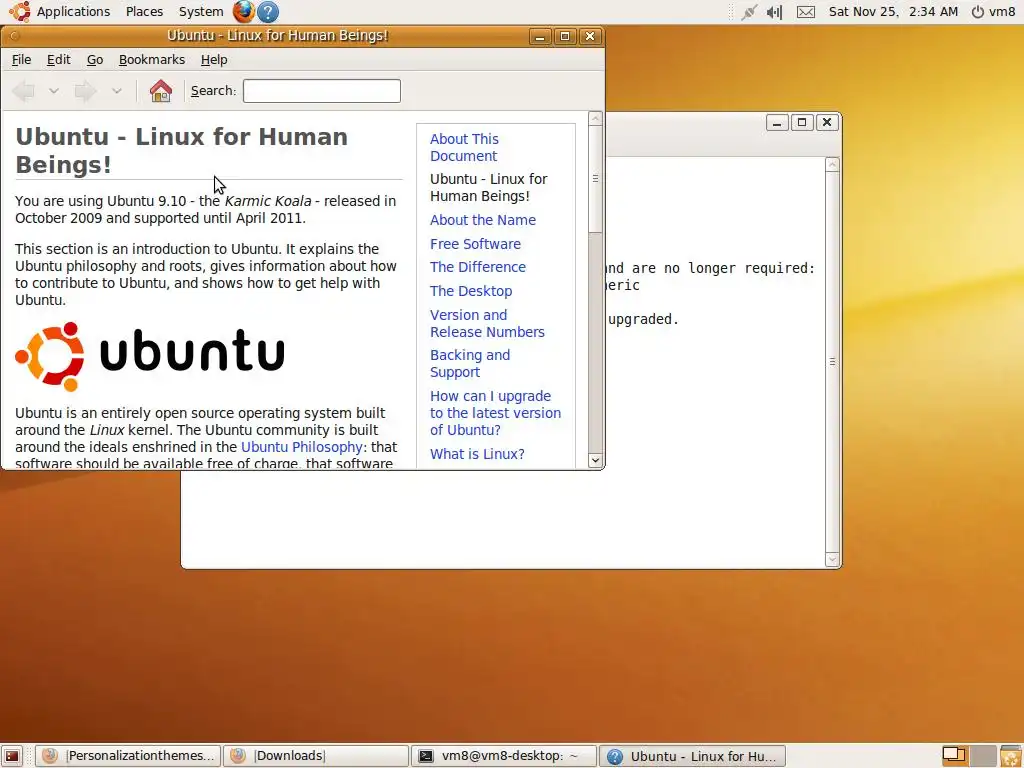Click the terminal scrollbar down arrow
Screen dimensions: 1024x768
pos(832,559)
